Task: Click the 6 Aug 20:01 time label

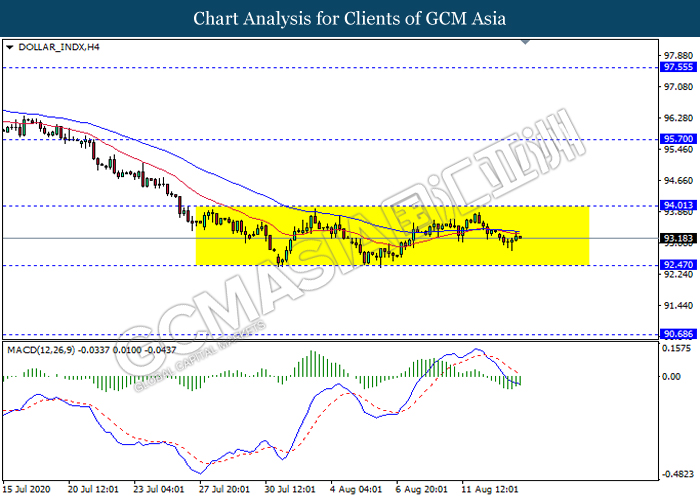Action: (x=422, y=489)
